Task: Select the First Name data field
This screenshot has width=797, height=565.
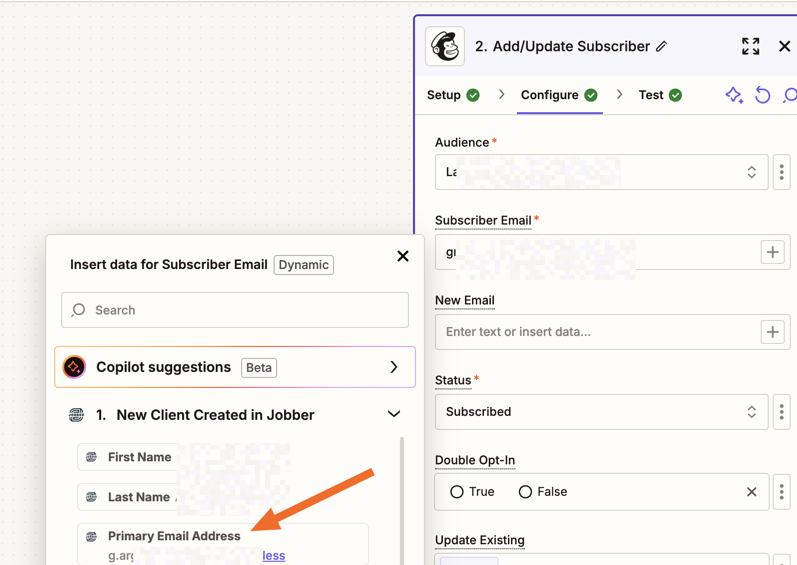Action: point(183,457)
